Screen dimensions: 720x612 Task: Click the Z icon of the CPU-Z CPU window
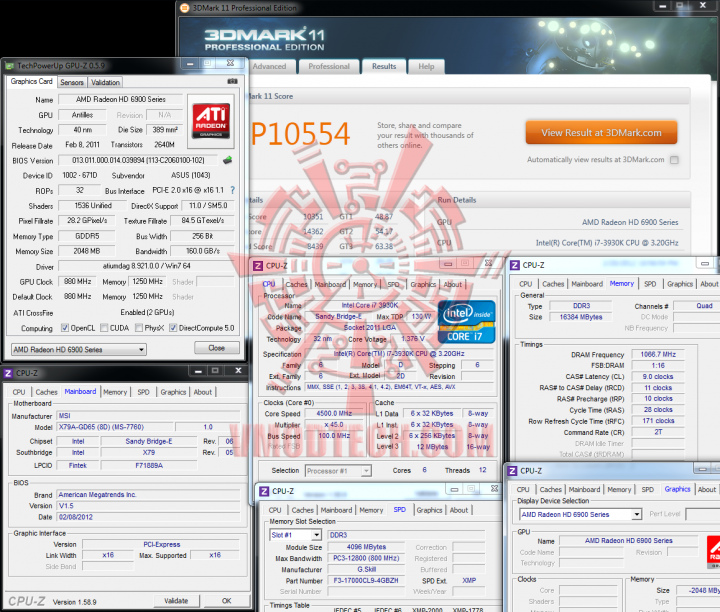[x=258, y=265]
